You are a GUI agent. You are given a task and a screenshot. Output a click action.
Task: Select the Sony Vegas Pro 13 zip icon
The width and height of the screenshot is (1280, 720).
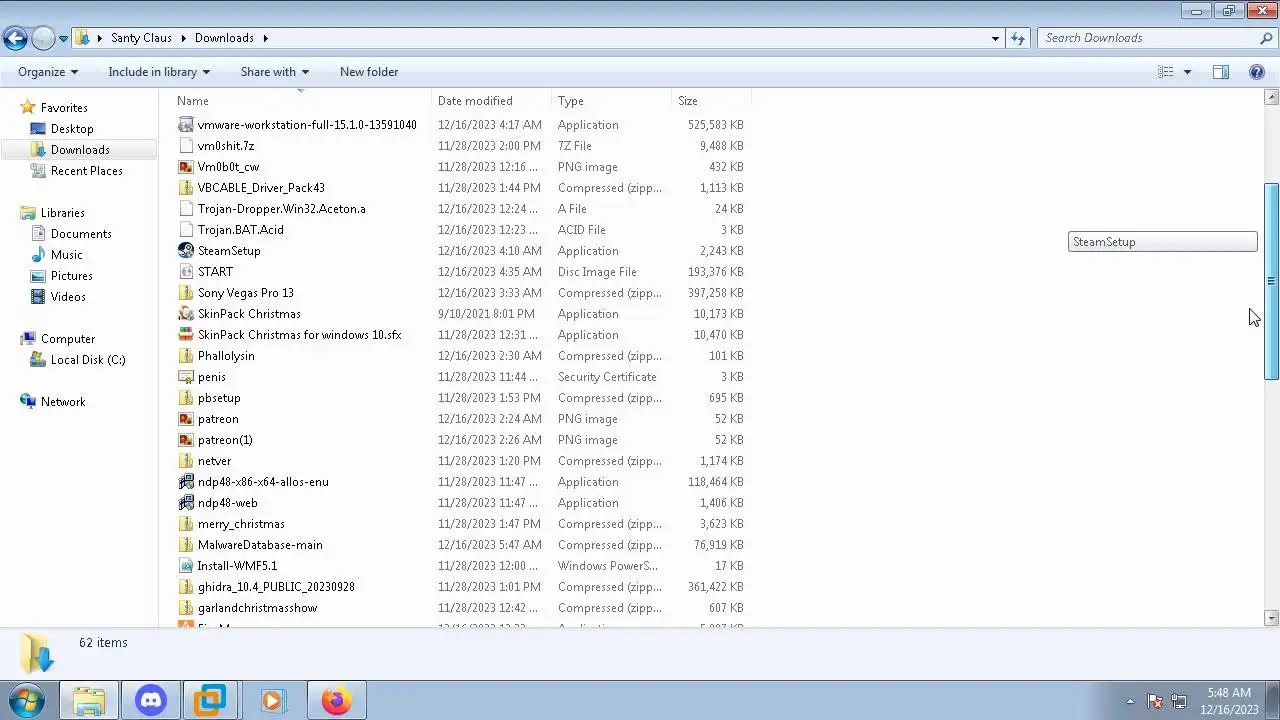click(185, 293)
